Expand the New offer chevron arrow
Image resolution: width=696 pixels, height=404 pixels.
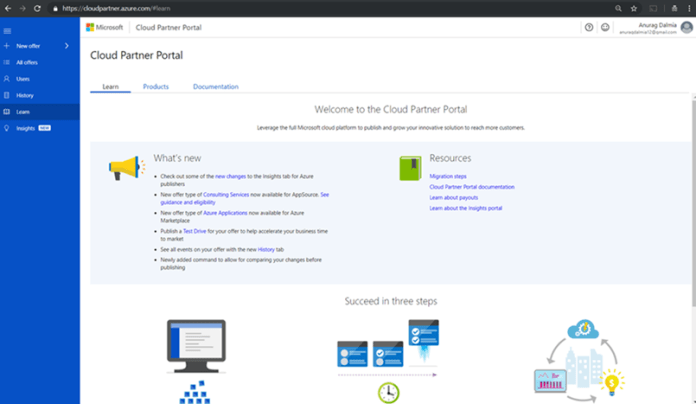67,46
